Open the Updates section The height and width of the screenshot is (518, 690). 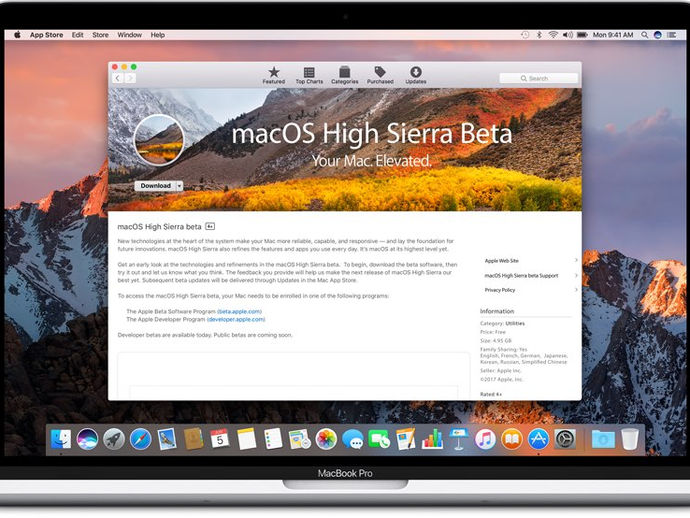click(415, 75)
